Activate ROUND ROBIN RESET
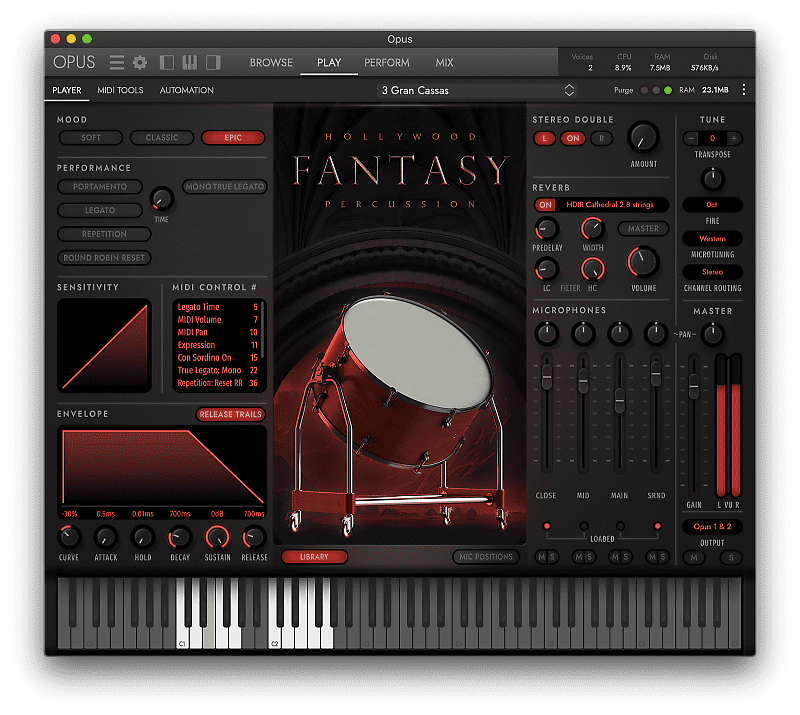The image size is (800, 715). coord(104,258)
